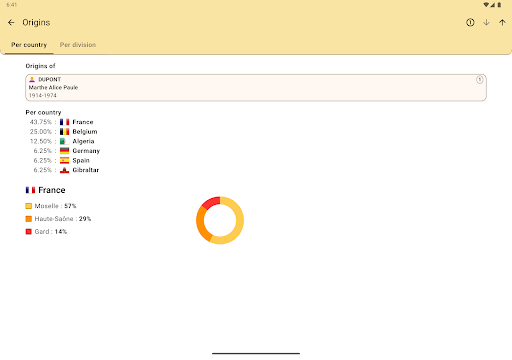
Task: Click the France section heading text
Action: coord(52,190)
